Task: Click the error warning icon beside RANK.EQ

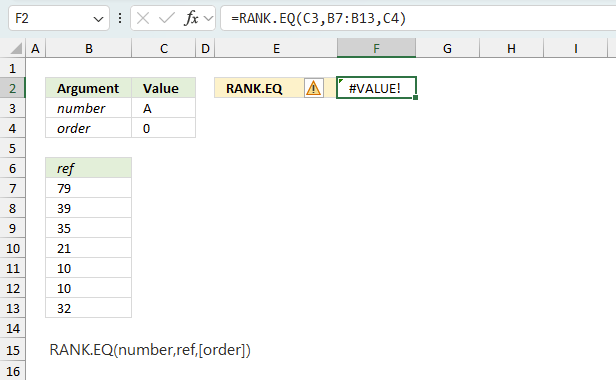Action: (x=314, y=88)
